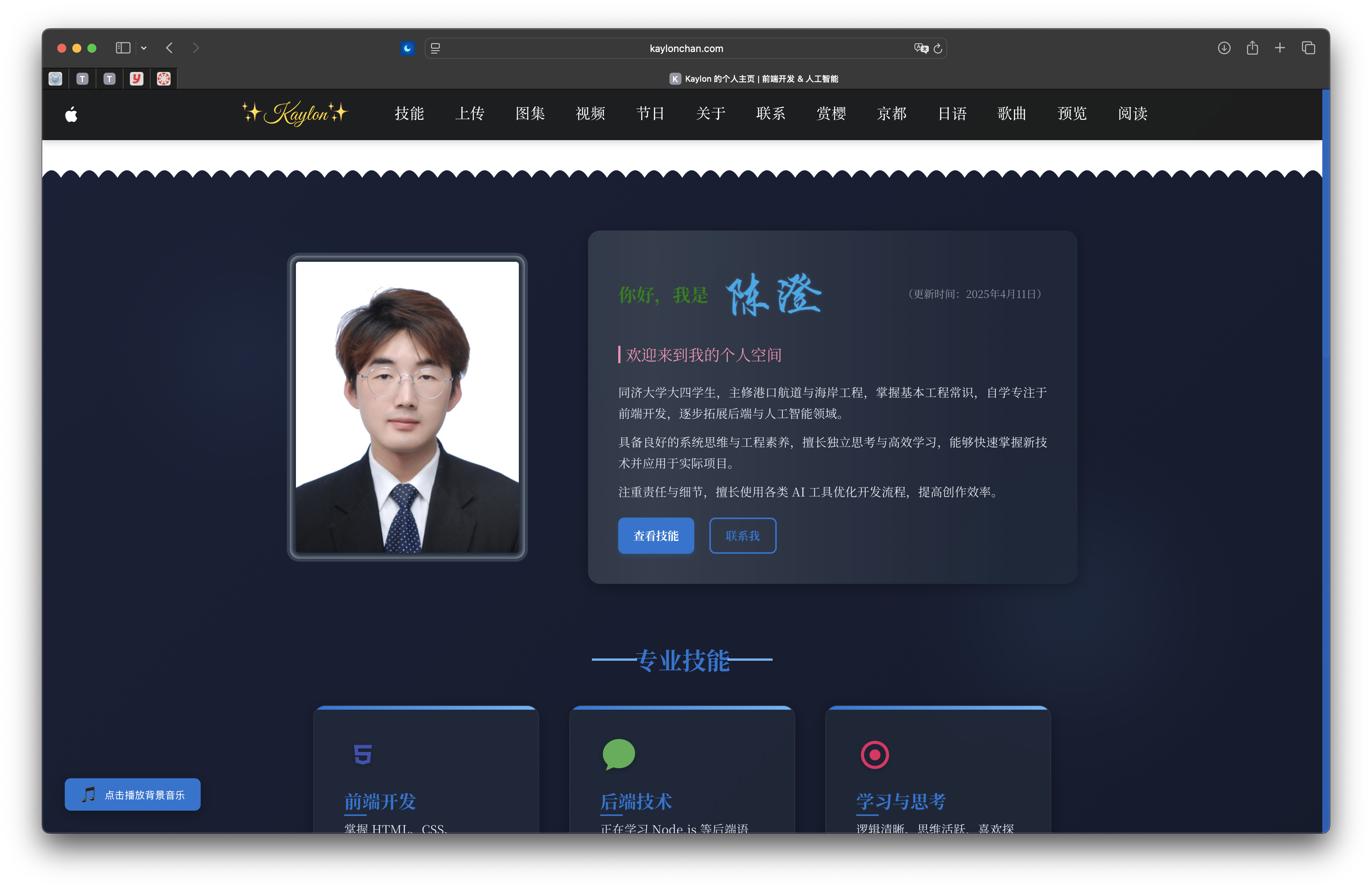Click the HTML5 icon on 前端开发 card

click(x=363, y=754)
